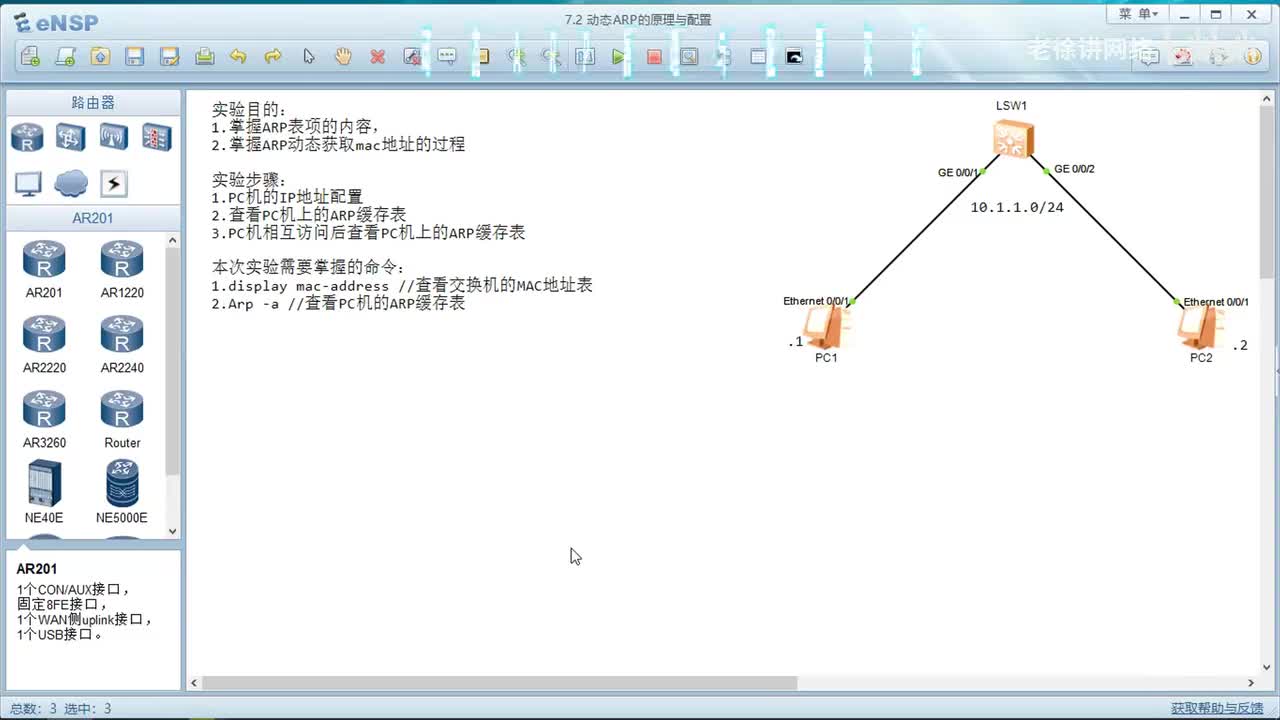Screen dimensions: 1280x720
Task: Pick the AR201 router model
Action: click(44, 269)
